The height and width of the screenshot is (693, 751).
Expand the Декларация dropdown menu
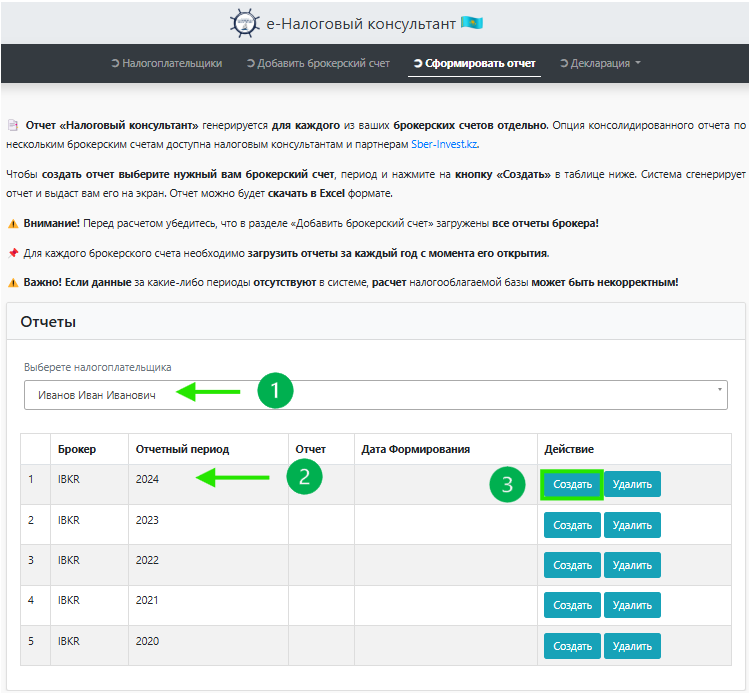(600, 63)
